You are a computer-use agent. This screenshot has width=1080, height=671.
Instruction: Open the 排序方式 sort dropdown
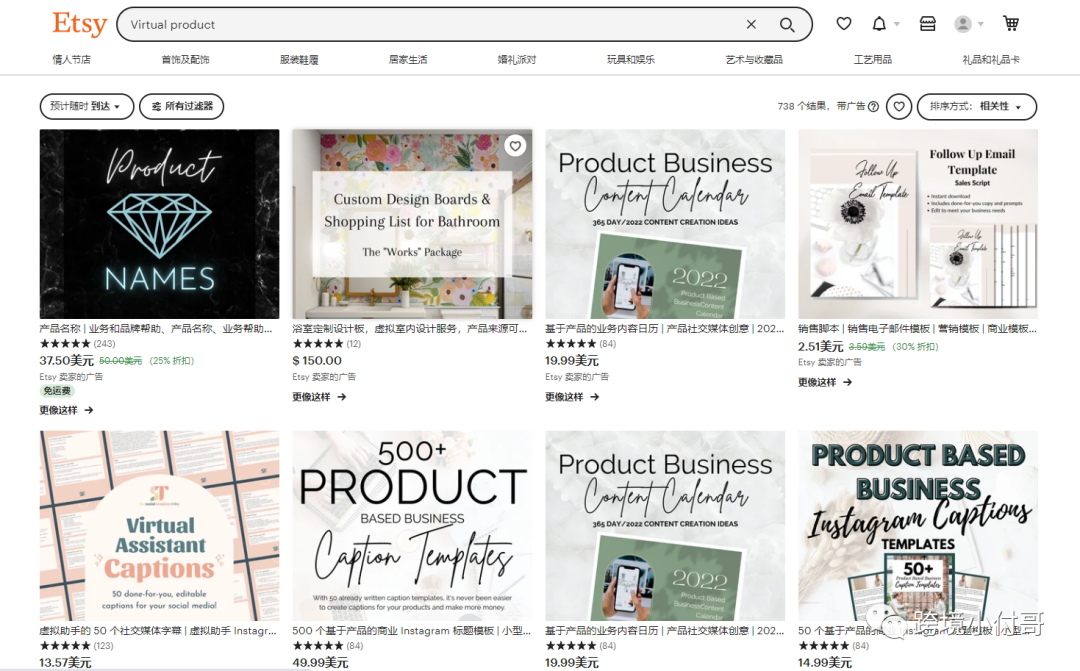(x=976, y=107)
